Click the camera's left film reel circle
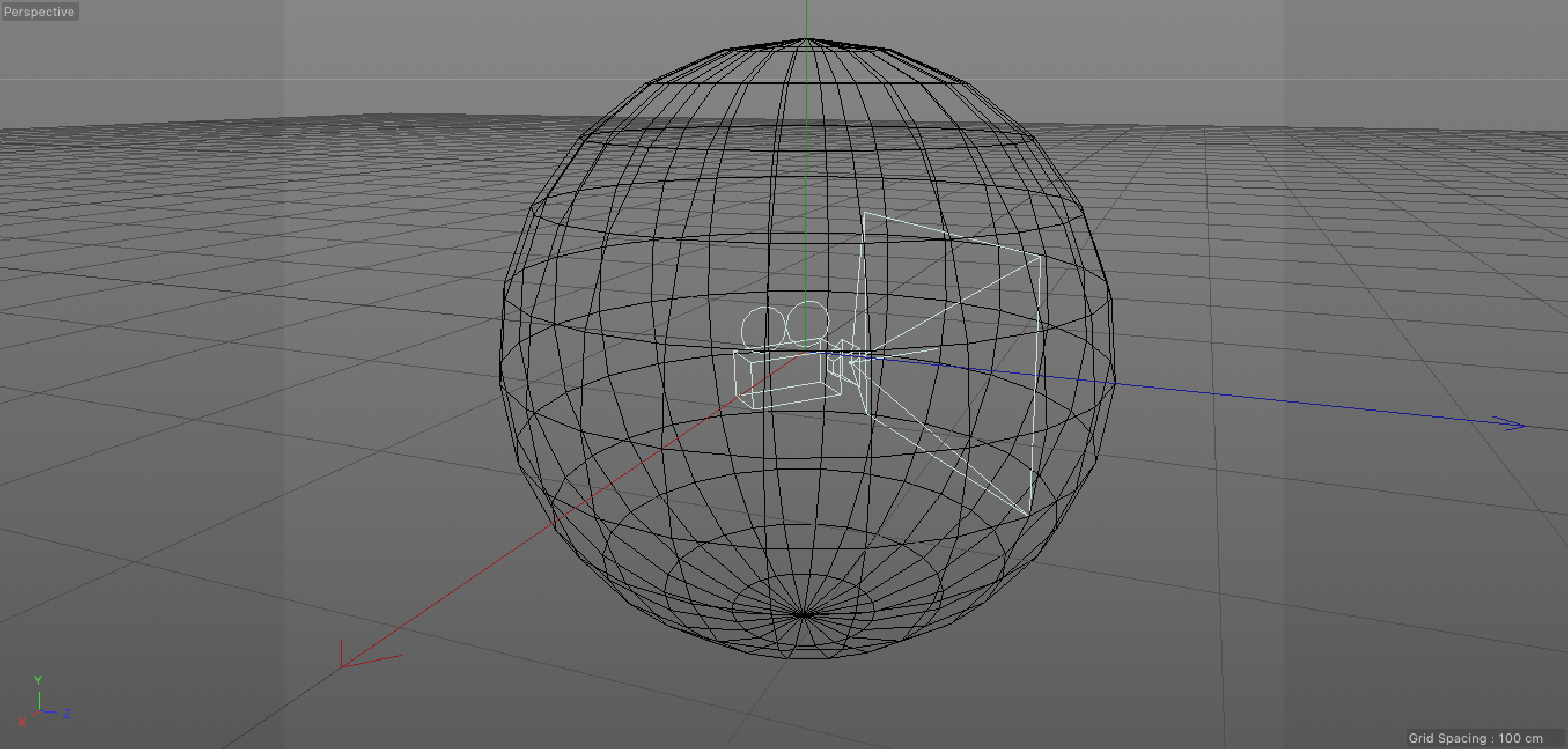The height and width of the screenshot is (749, 1568). point(763,329)
